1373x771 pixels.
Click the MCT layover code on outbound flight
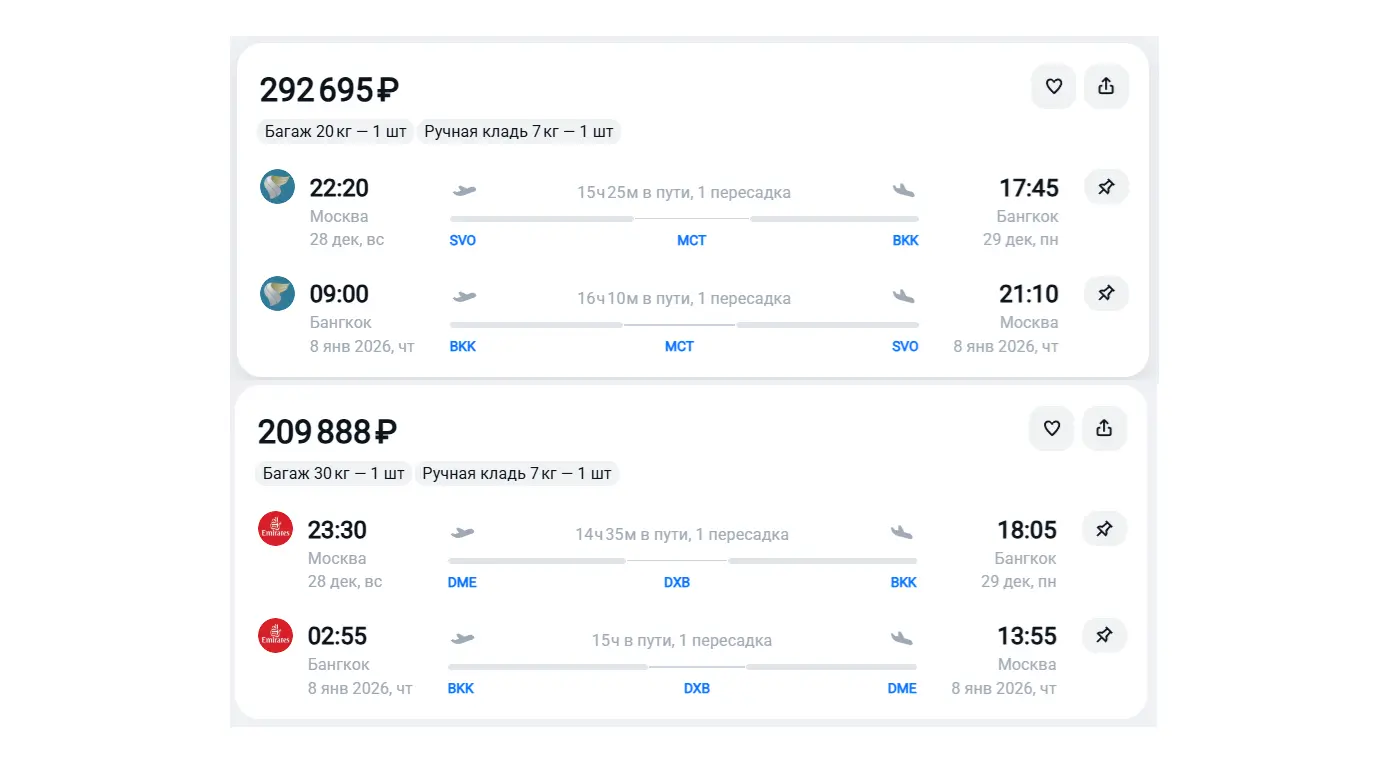tap(691, 240)
